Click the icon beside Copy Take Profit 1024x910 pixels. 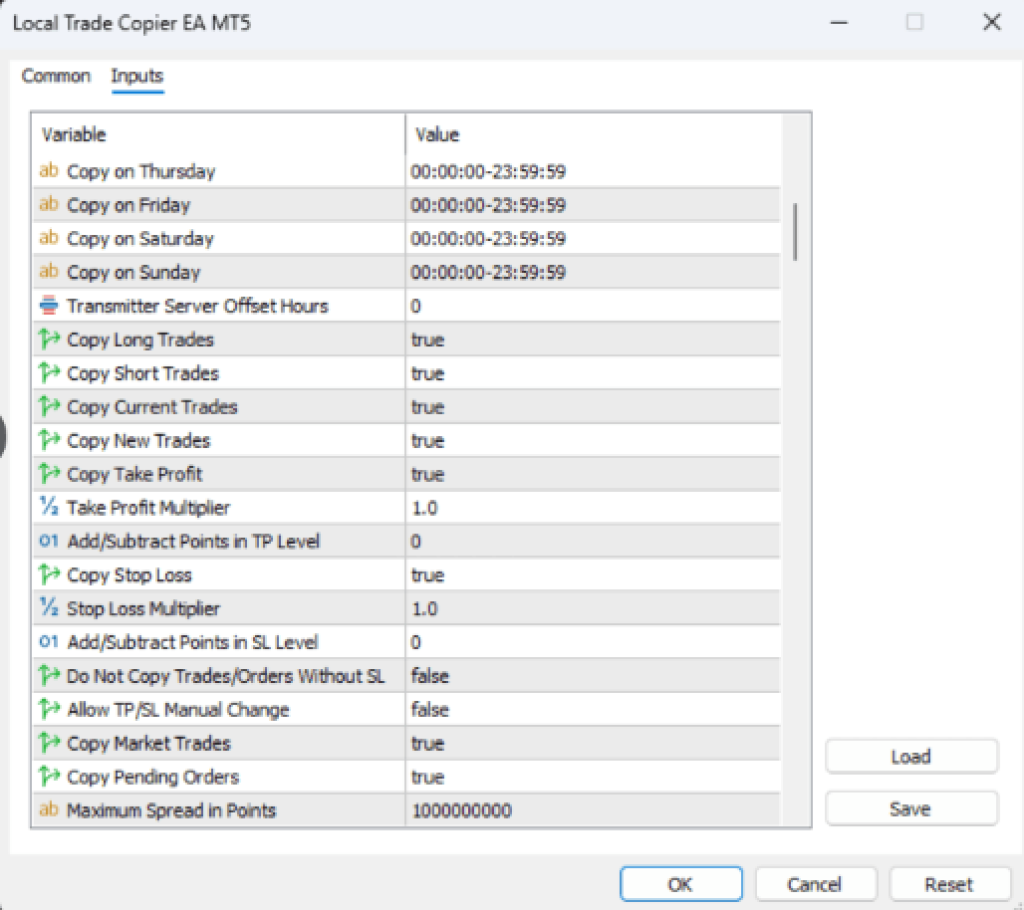pos(49,474)
